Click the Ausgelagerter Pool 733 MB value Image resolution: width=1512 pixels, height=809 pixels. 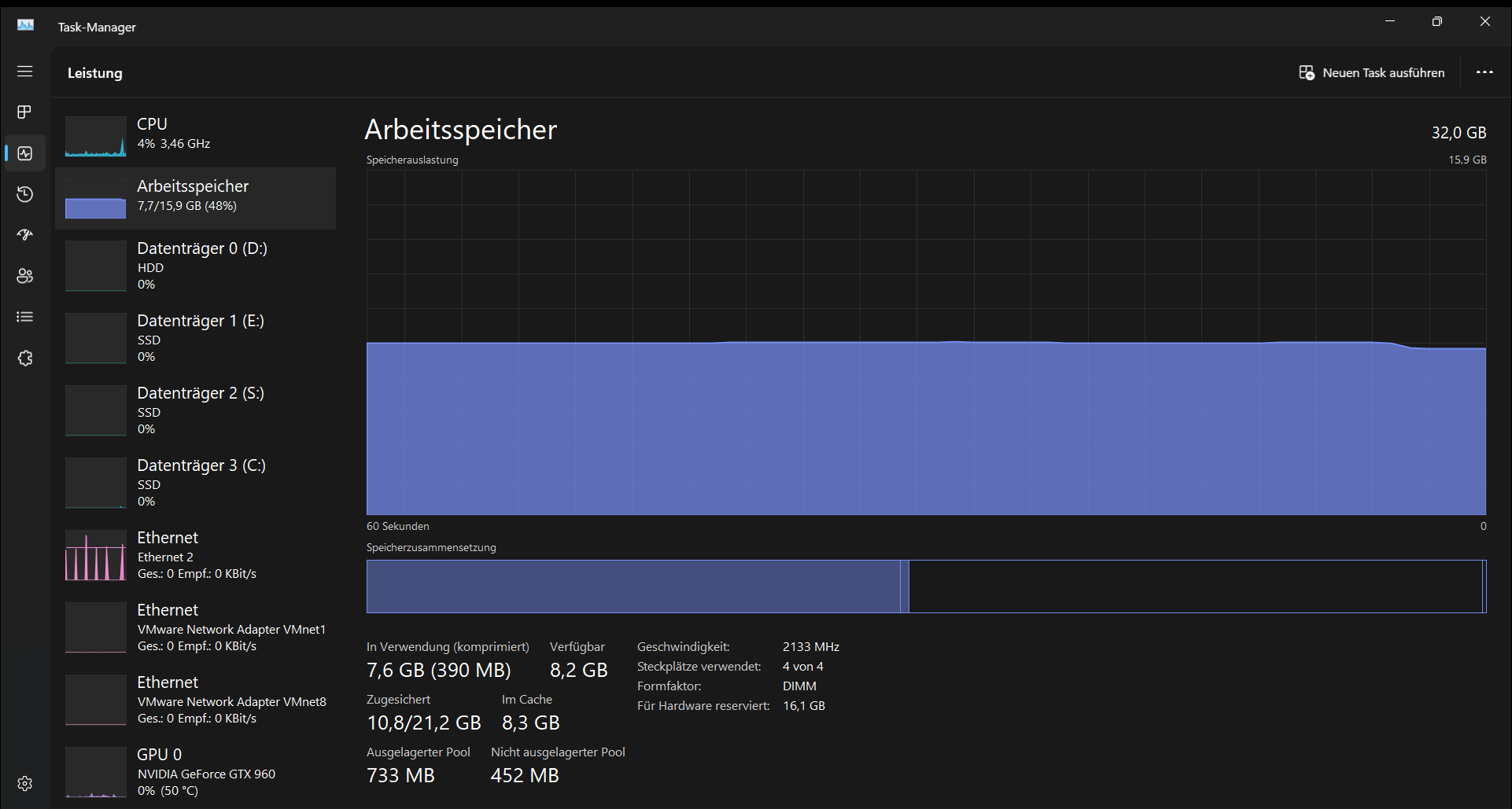400,776
